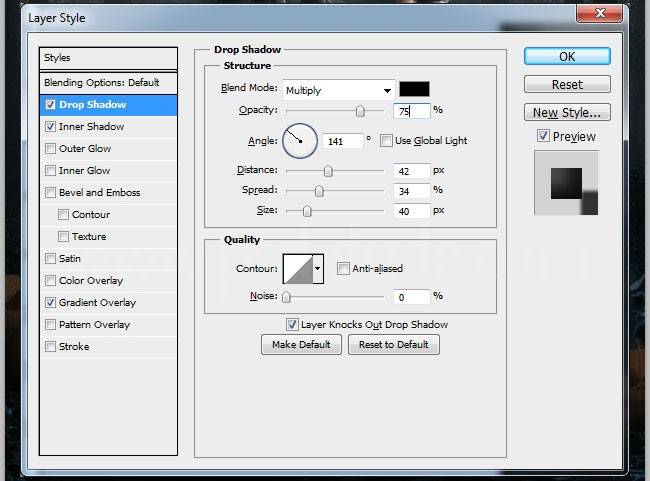
Task: Uncheck Layer Knocks Out Drop Shadow
Action: pos(292,324)
